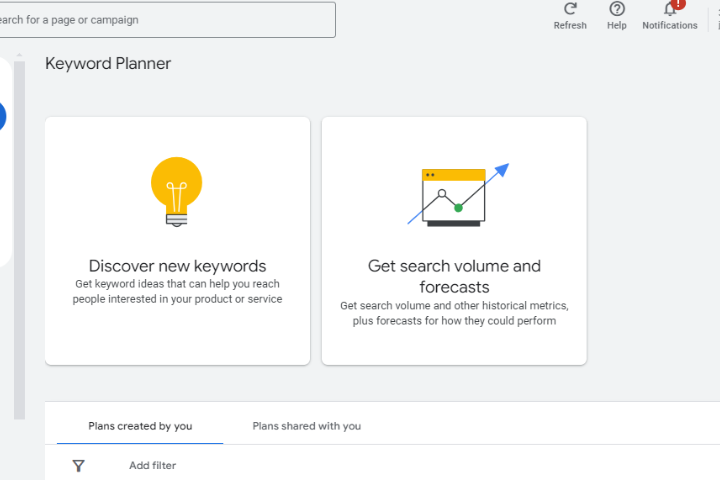Screen dimensions: 720x480
Task: Click the Refresh icon in the top bar
Action: click(x=570, y=9)
